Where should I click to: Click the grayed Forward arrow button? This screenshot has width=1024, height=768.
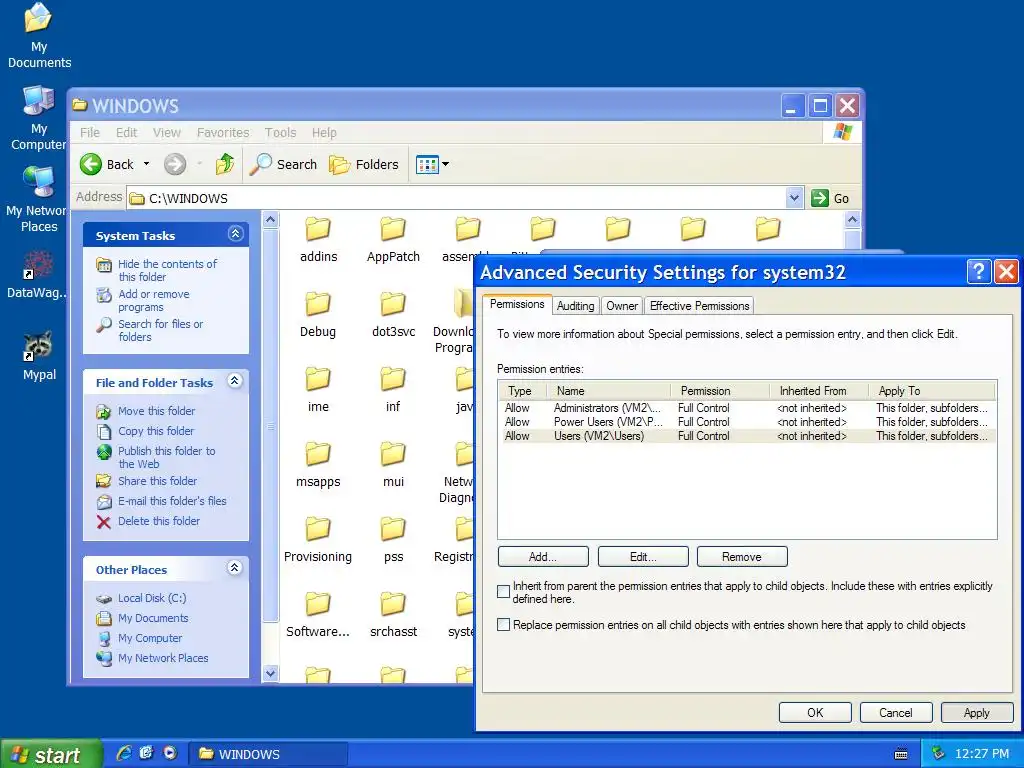174,164
